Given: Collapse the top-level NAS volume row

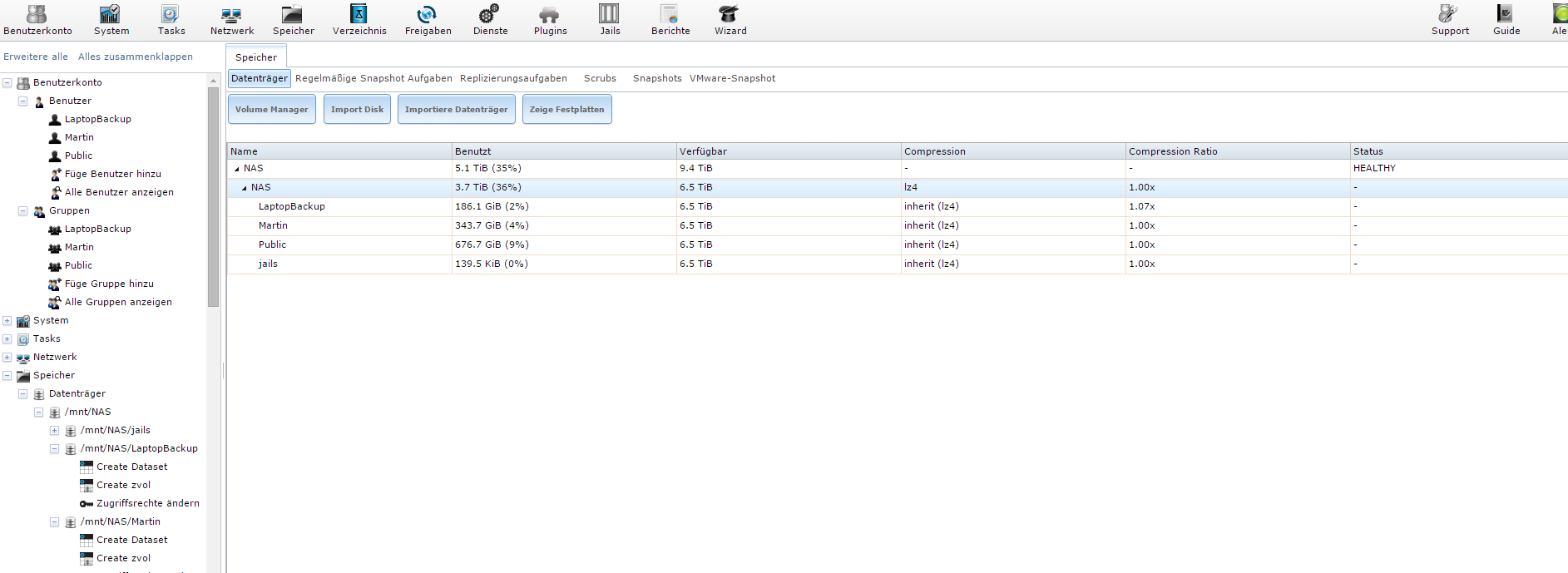Looking at the screenshot, I should point(237,169).
